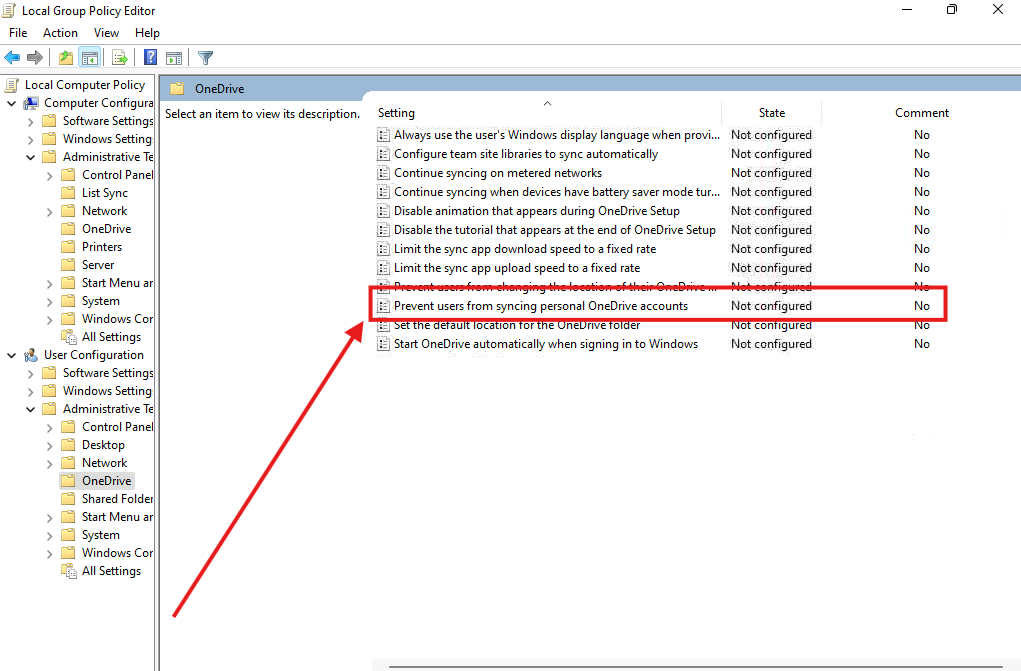Select Local Computer Policy root node

coord(85,85)
